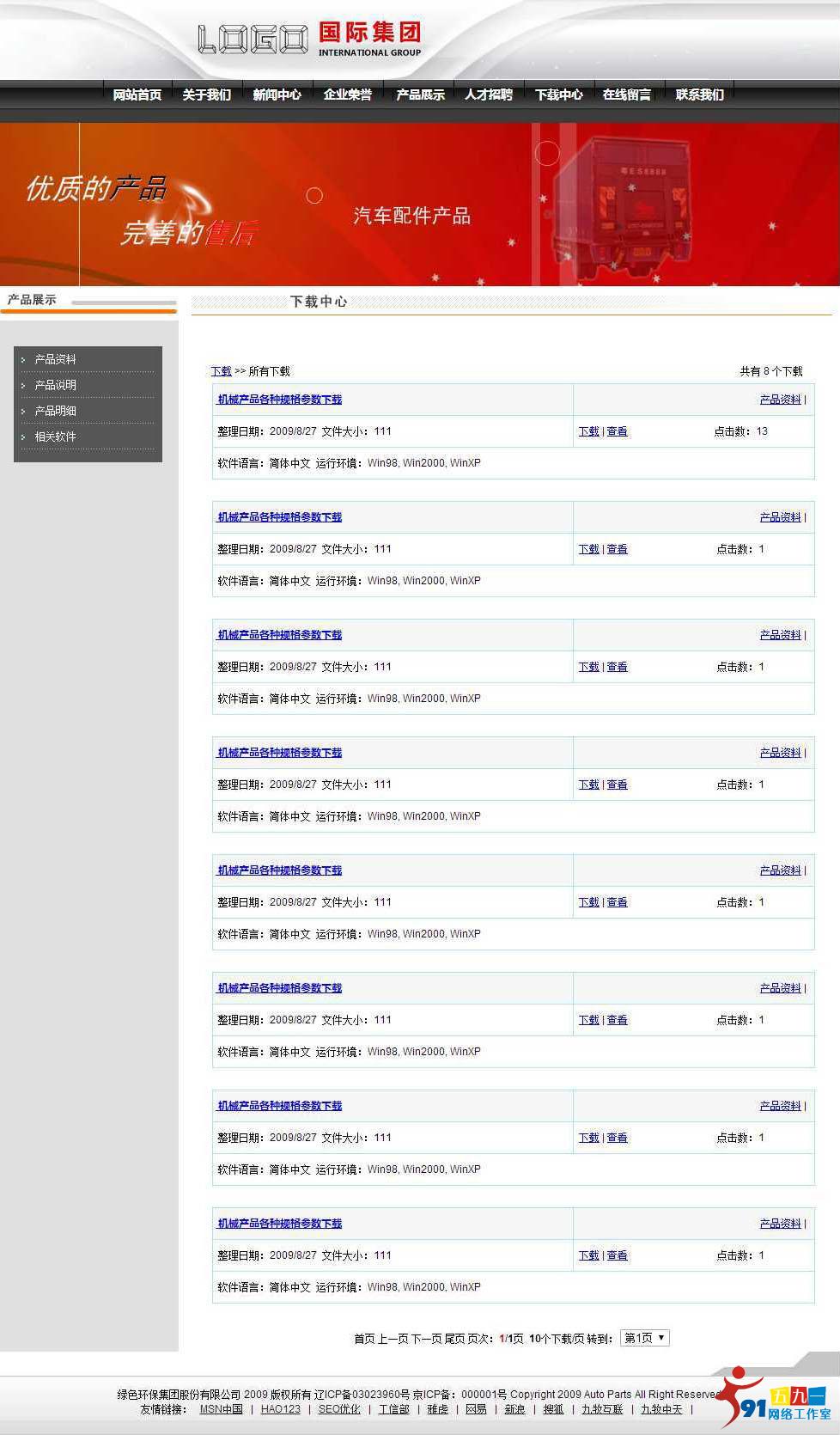Open 网站首页 in the navigation bar

point(137,95)
